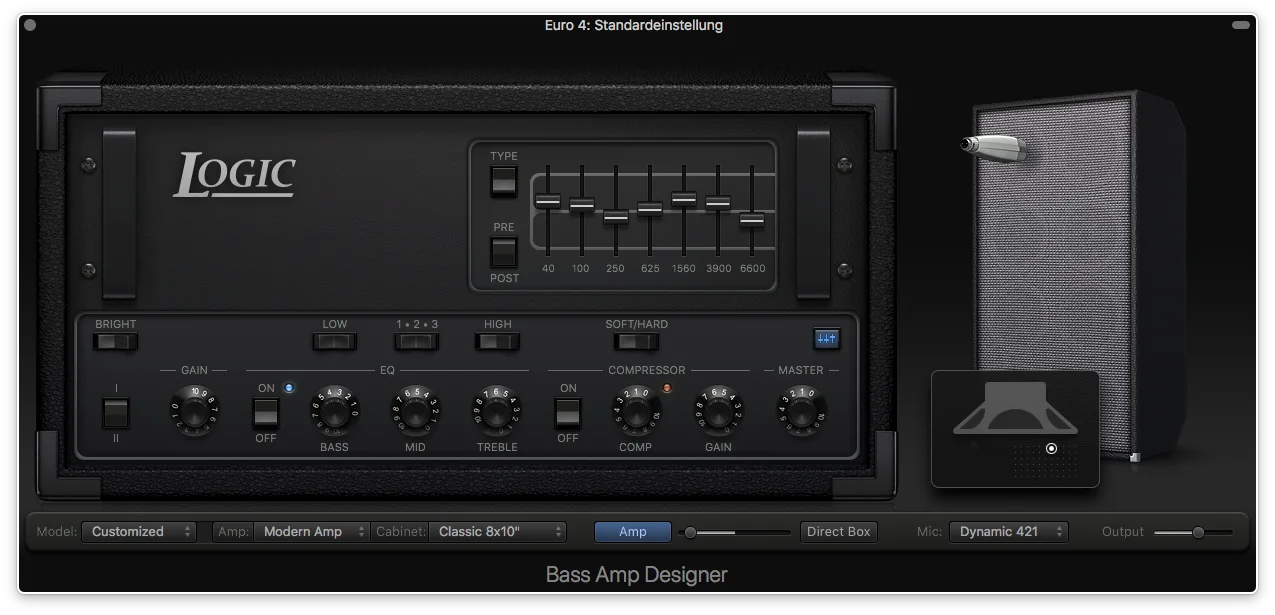The width and height of the screenshot is (1275, 615).
Task: Click the Master volume knob
Action: 801,410
